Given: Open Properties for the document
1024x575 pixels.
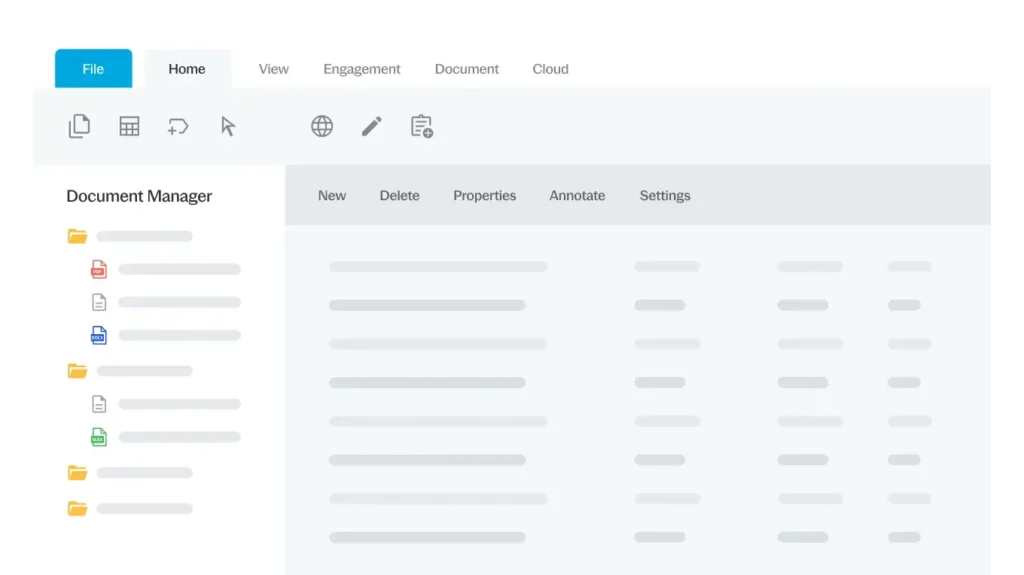Looking at the screenshot, I should (484, 196).
